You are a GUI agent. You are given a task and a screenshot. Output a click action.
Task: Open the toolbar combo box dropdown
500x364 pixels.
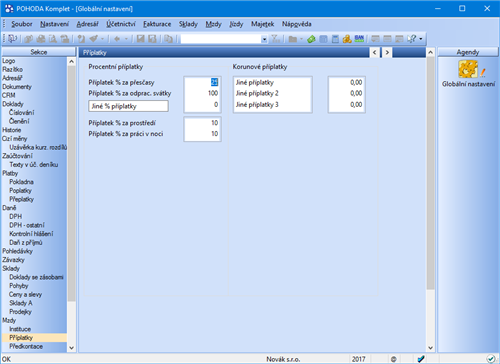coord(264,39)
